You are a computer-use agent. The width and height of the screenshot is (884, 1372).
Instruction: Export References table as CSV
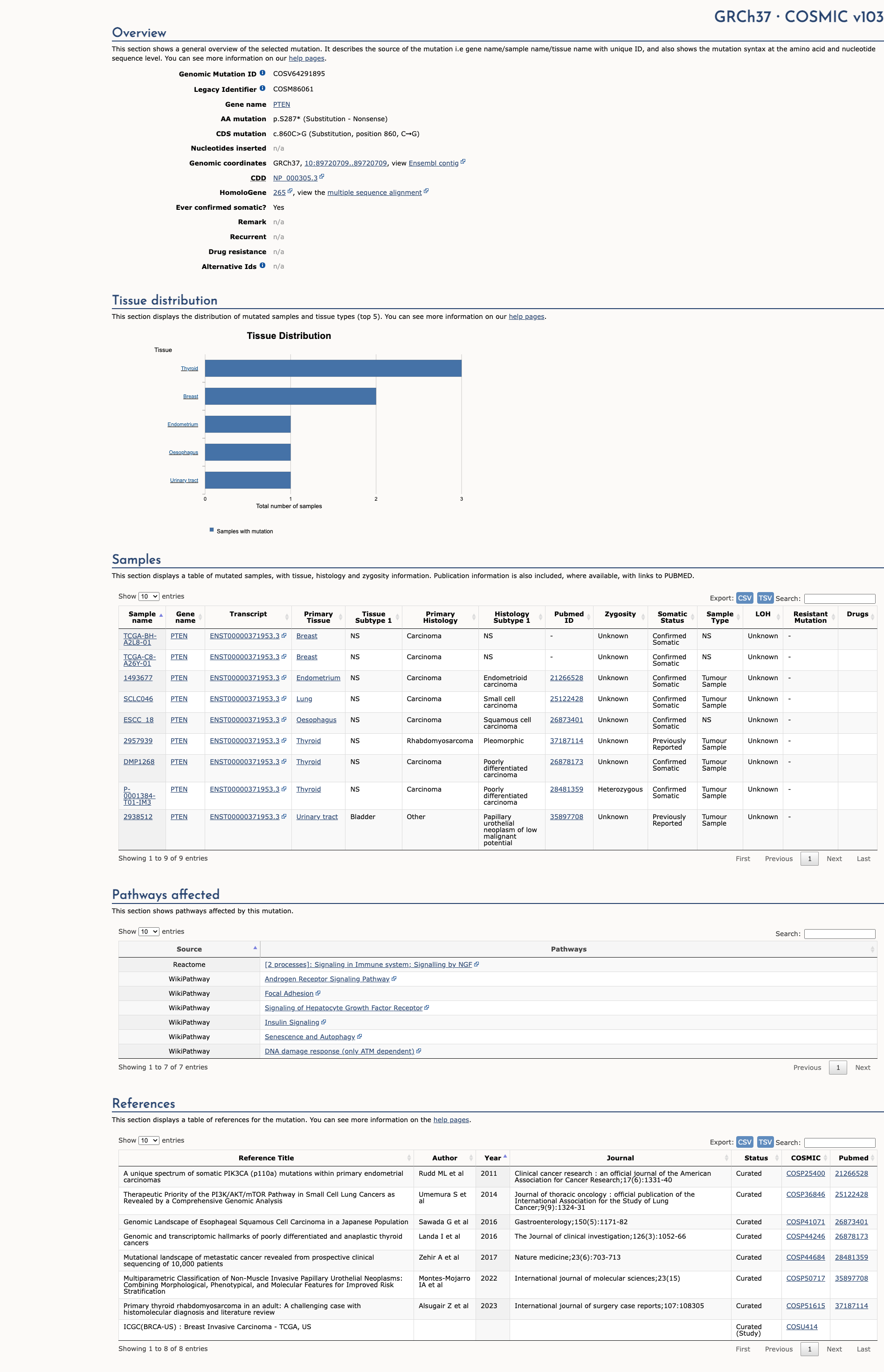pyautogui.click(x=745, y=1142)
